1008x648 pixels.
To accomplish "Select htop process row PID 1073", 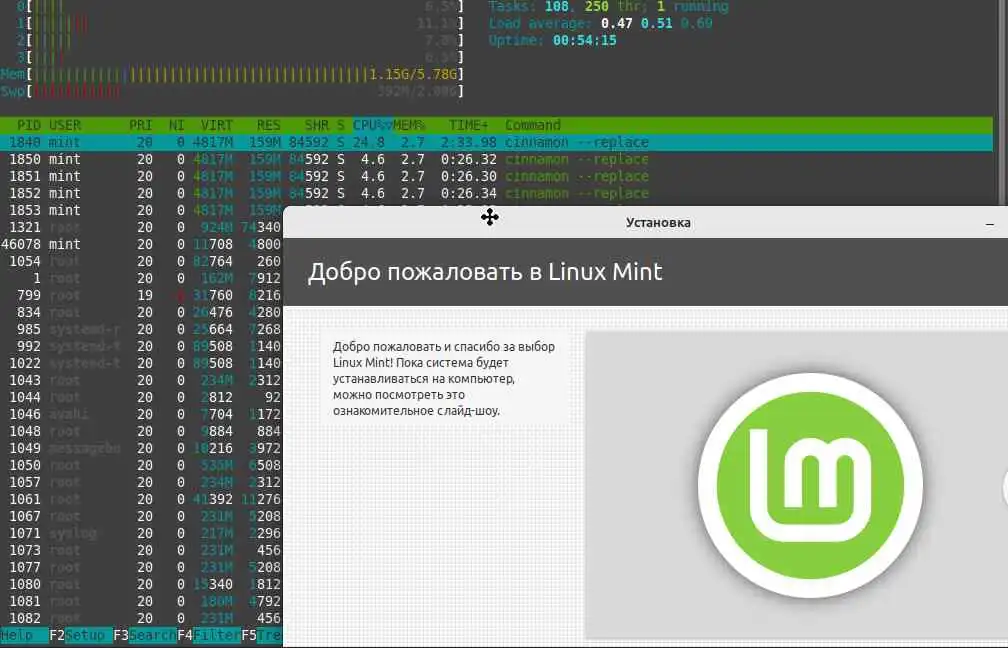I will point(141,550).
